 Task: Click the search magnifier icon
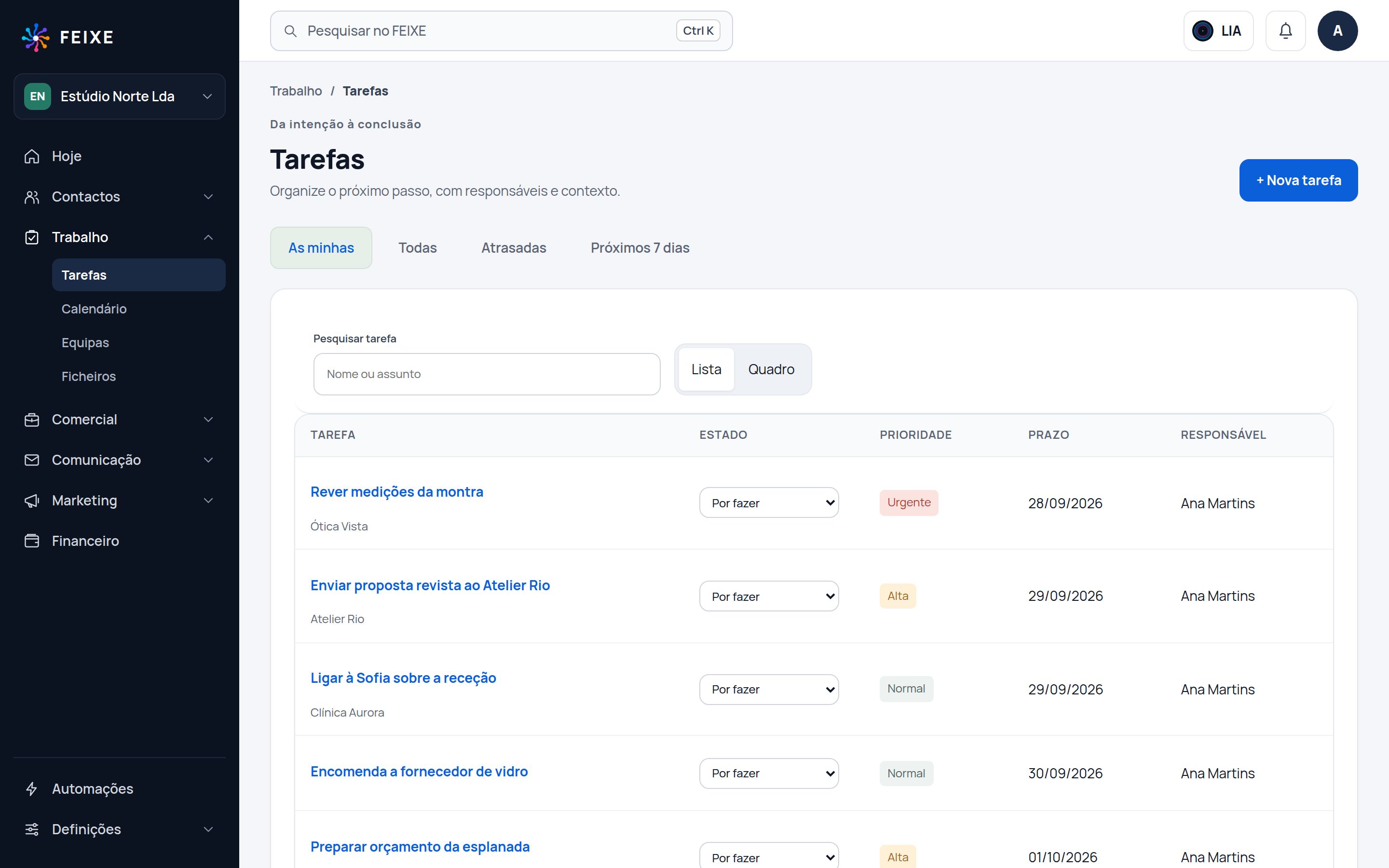[x=290, y=31]
